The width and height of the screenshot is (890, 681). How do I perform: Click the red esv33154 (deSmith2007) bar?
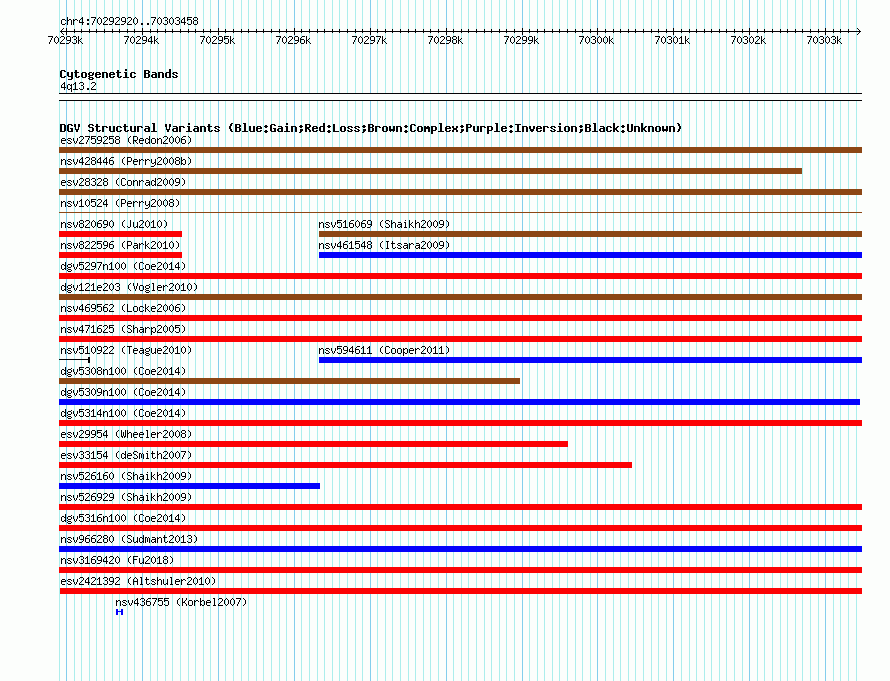tap(345, 465)
